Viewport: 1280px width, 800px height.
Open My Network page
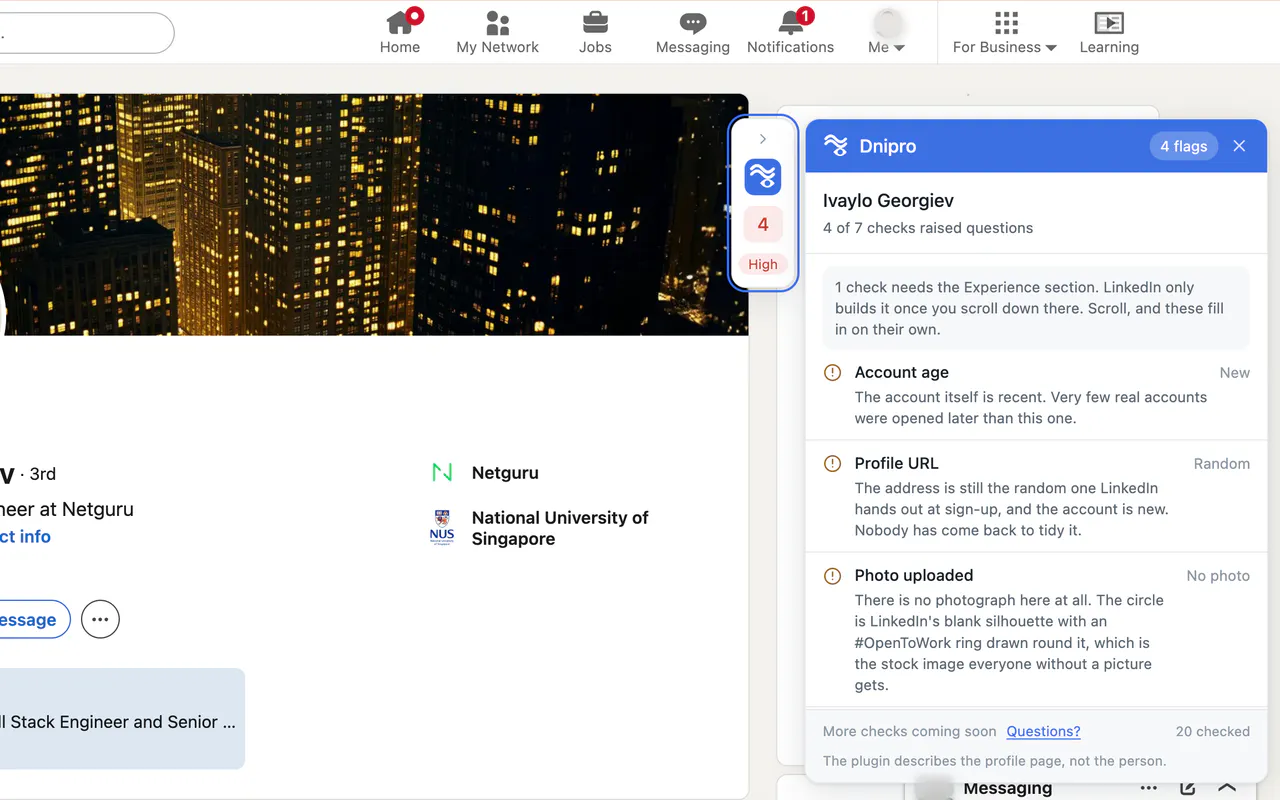pyautogui.click(x=497, y=32)
